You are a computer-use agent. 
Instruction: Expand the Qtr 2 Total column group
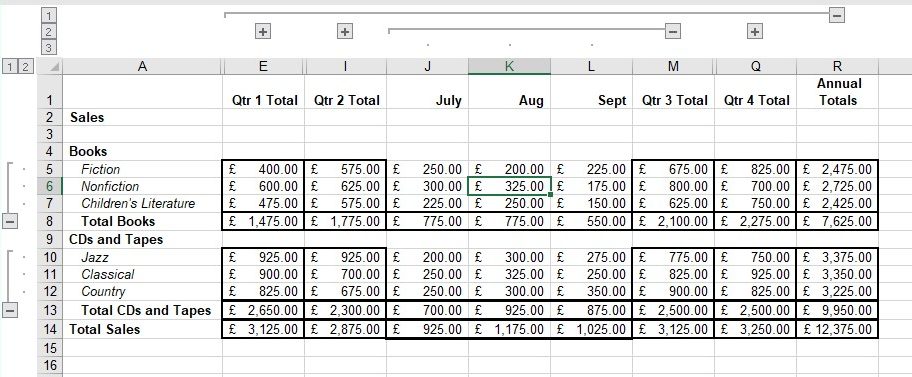(345, 31)
